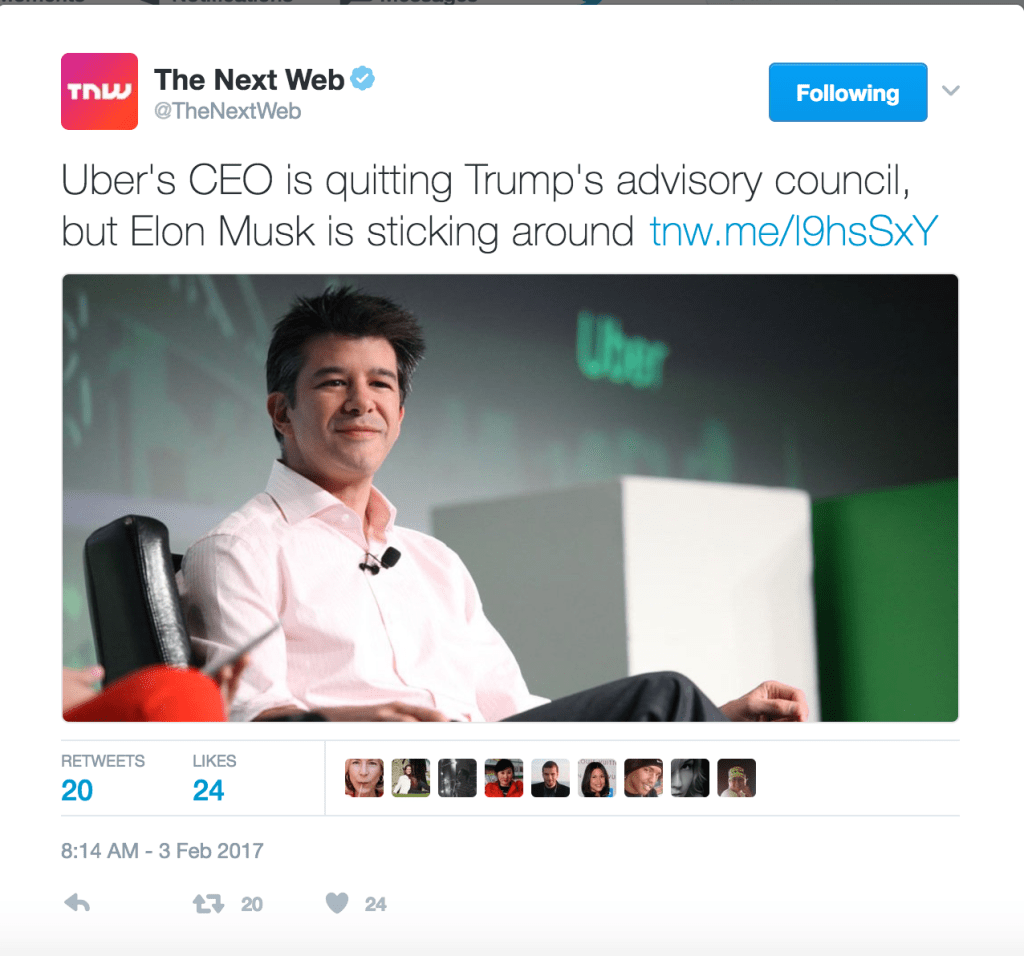1024x956 pixels.
Task: Open the 8:14 AM timestamp link
Action: (162, 850)
